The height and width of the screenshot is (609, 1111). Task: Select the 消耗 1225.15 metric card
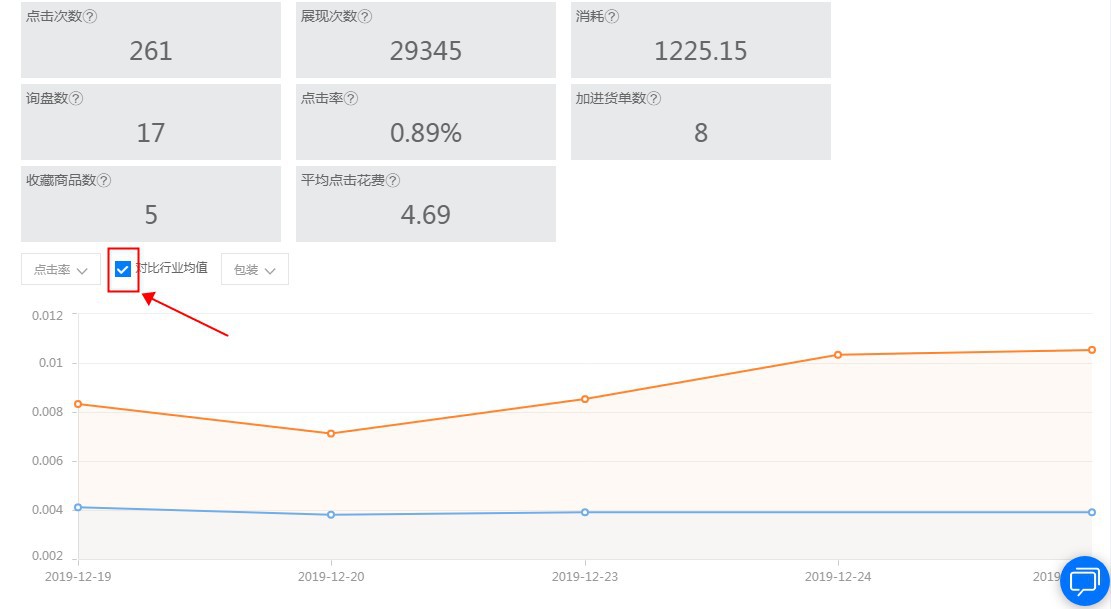[700, 40]
